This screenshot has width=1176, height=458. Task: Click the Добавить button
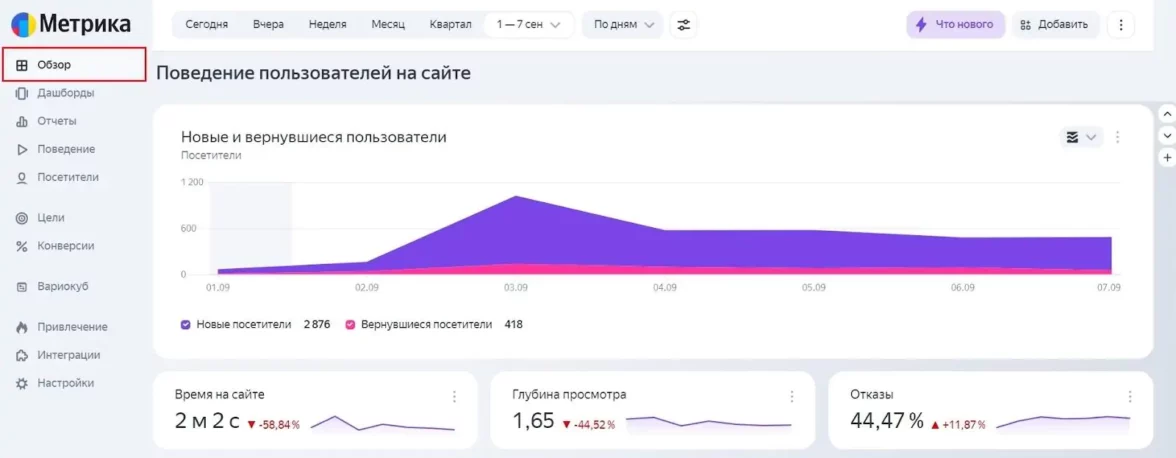(1055, 24)
